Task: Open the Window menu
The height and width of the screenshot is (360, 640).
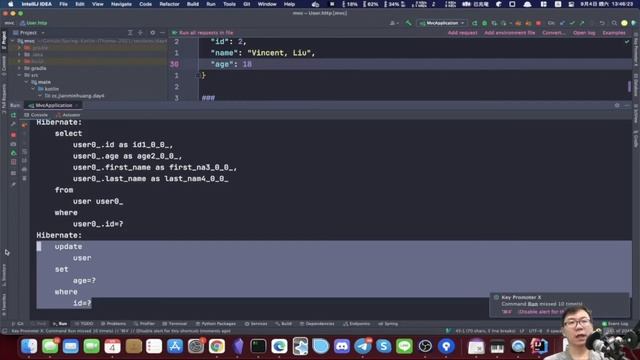Action: click(267, 4)
